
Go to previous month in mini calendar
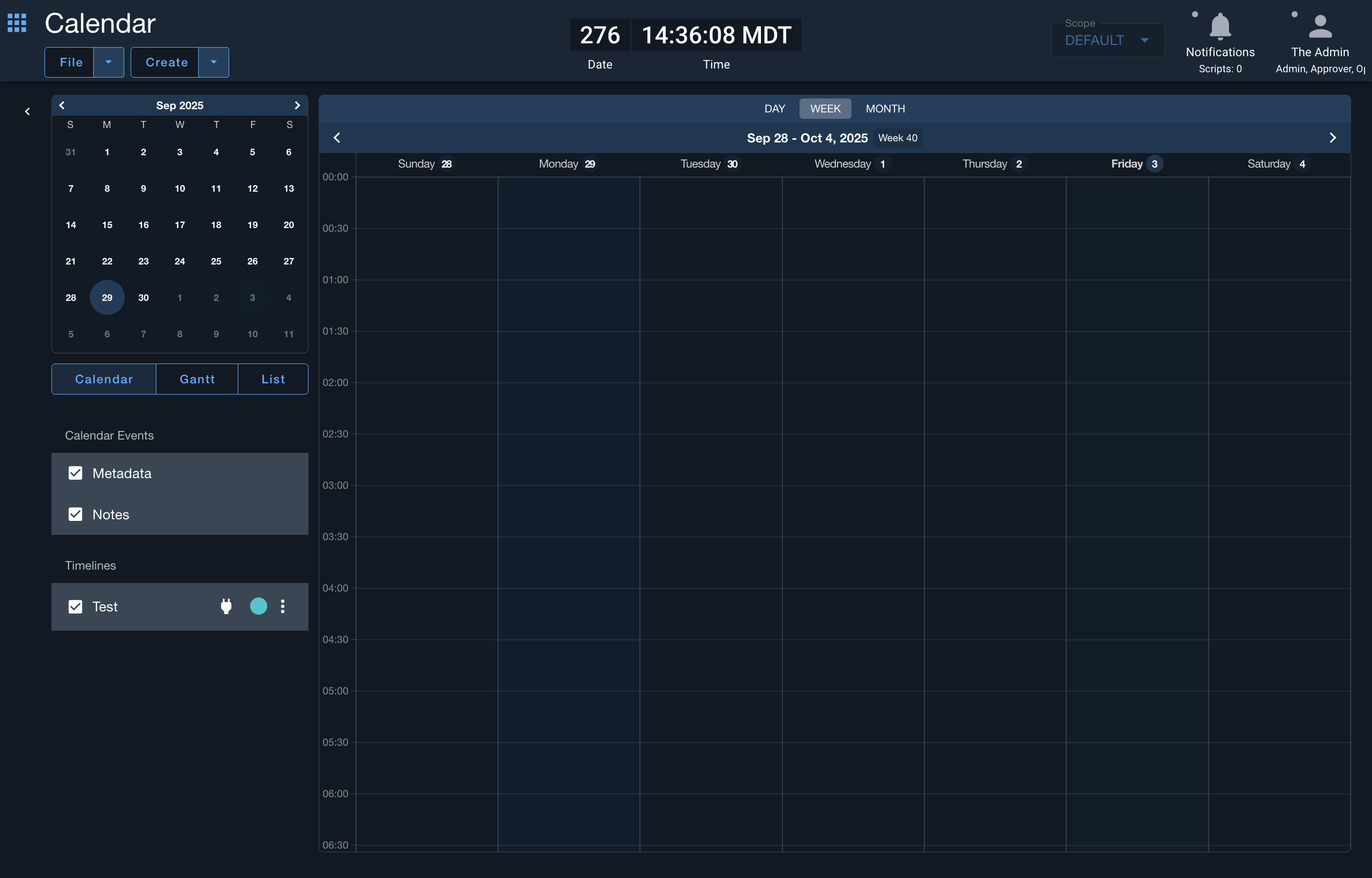tap(62, 105)
